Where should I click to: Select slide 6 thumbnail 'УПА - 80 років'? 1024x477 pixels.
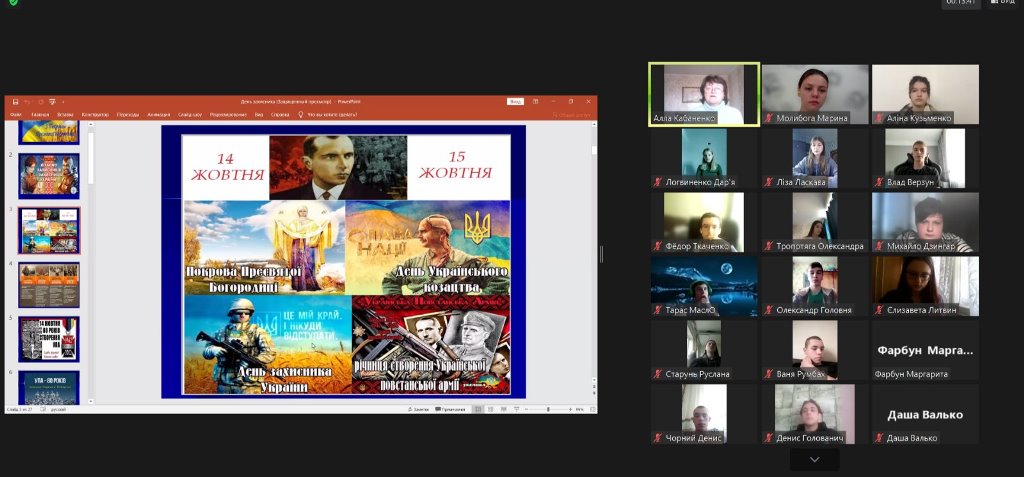(x=49, y=388)
